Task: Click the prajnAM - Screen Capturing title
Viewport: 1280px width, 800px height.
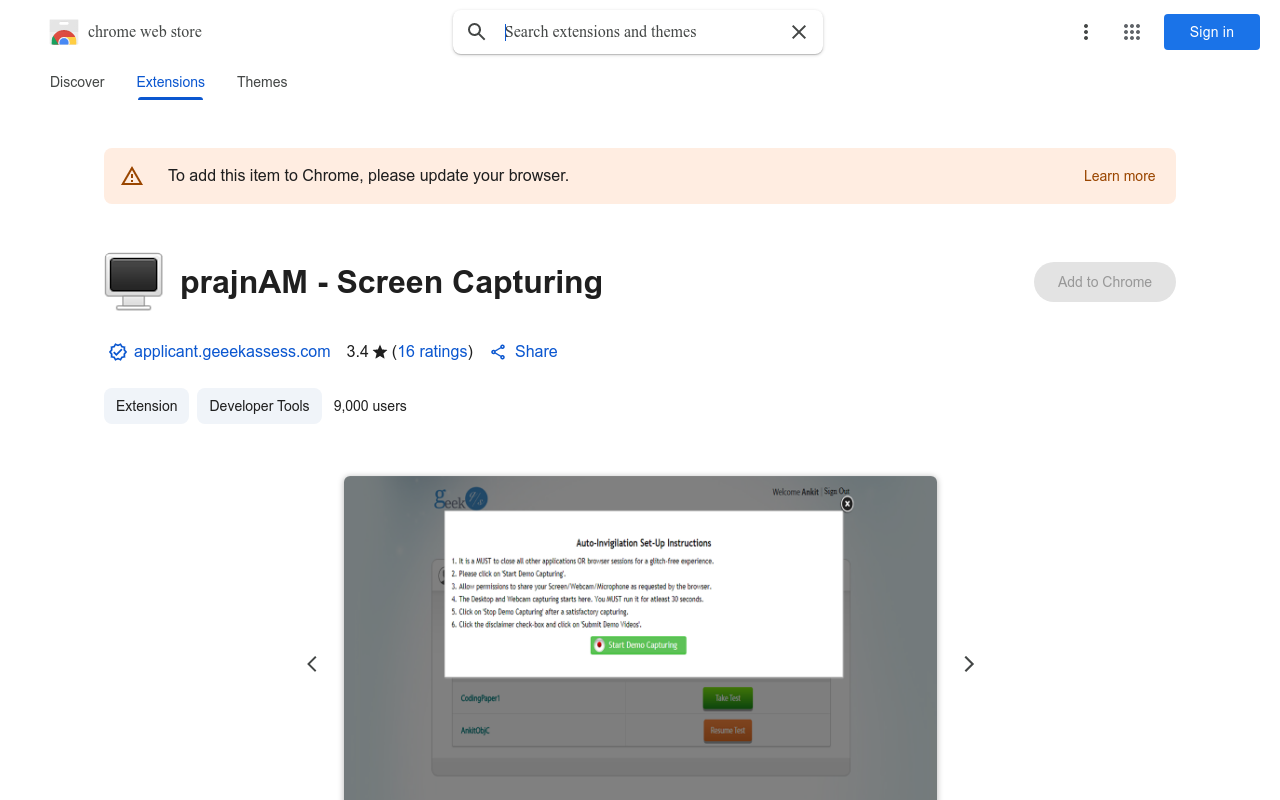Action: tap(391, 282)
